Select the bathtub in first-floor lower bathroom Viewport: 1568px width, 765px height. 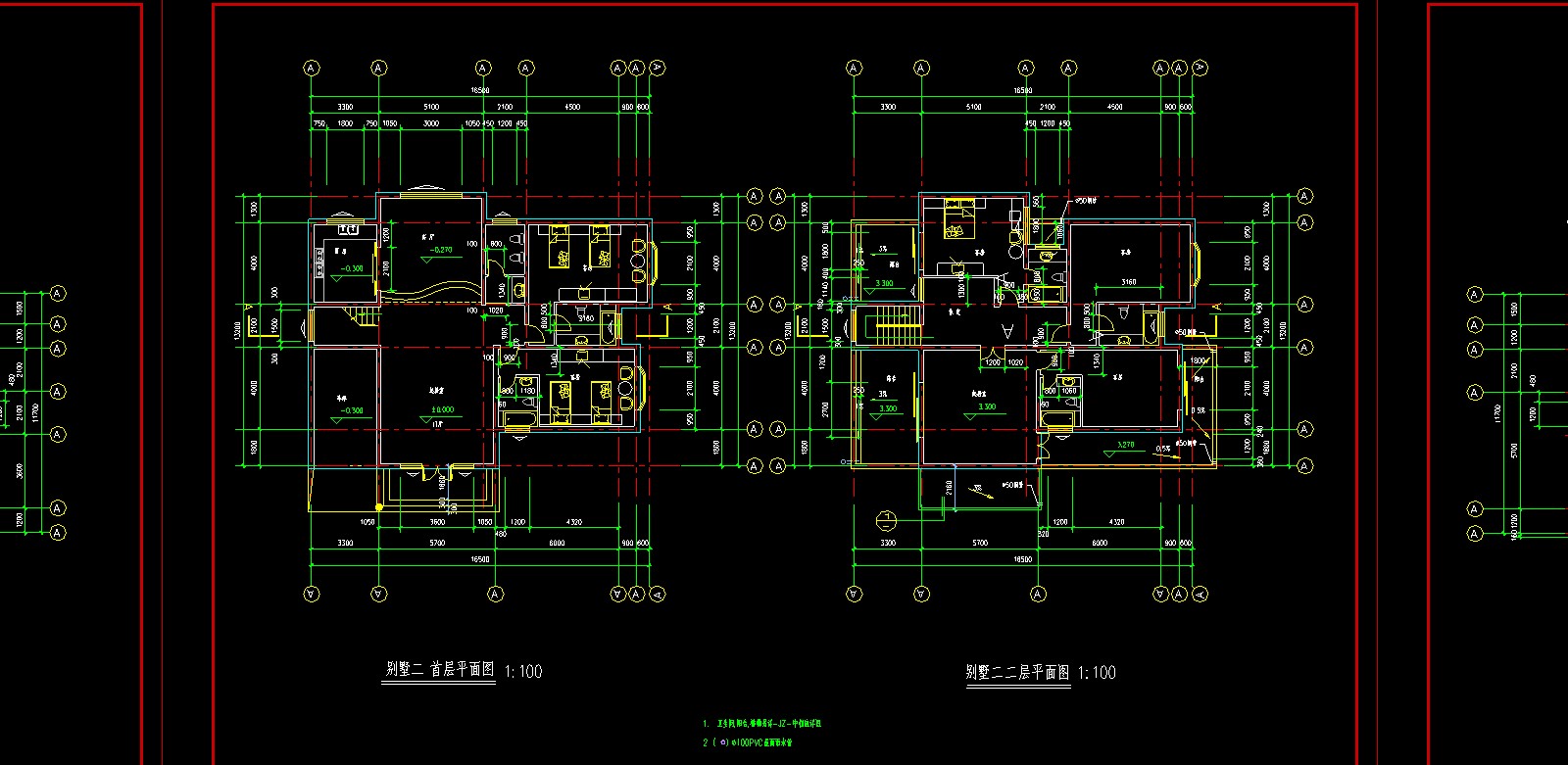[x=518, y=419]
